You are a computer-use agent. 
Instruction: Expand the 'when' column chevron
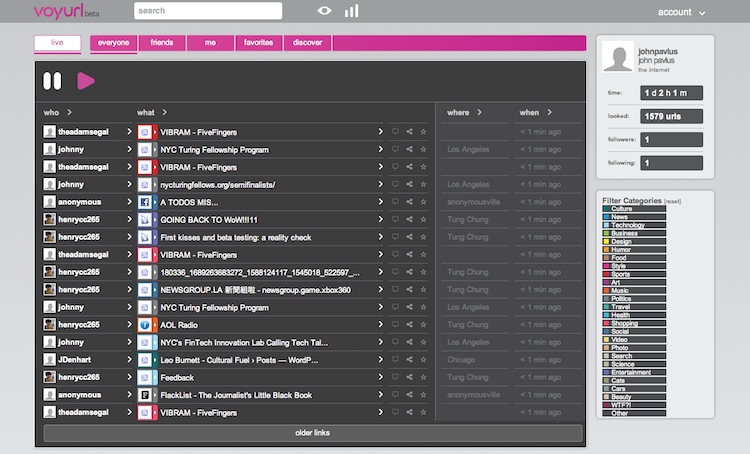click(x=550, y=112)
